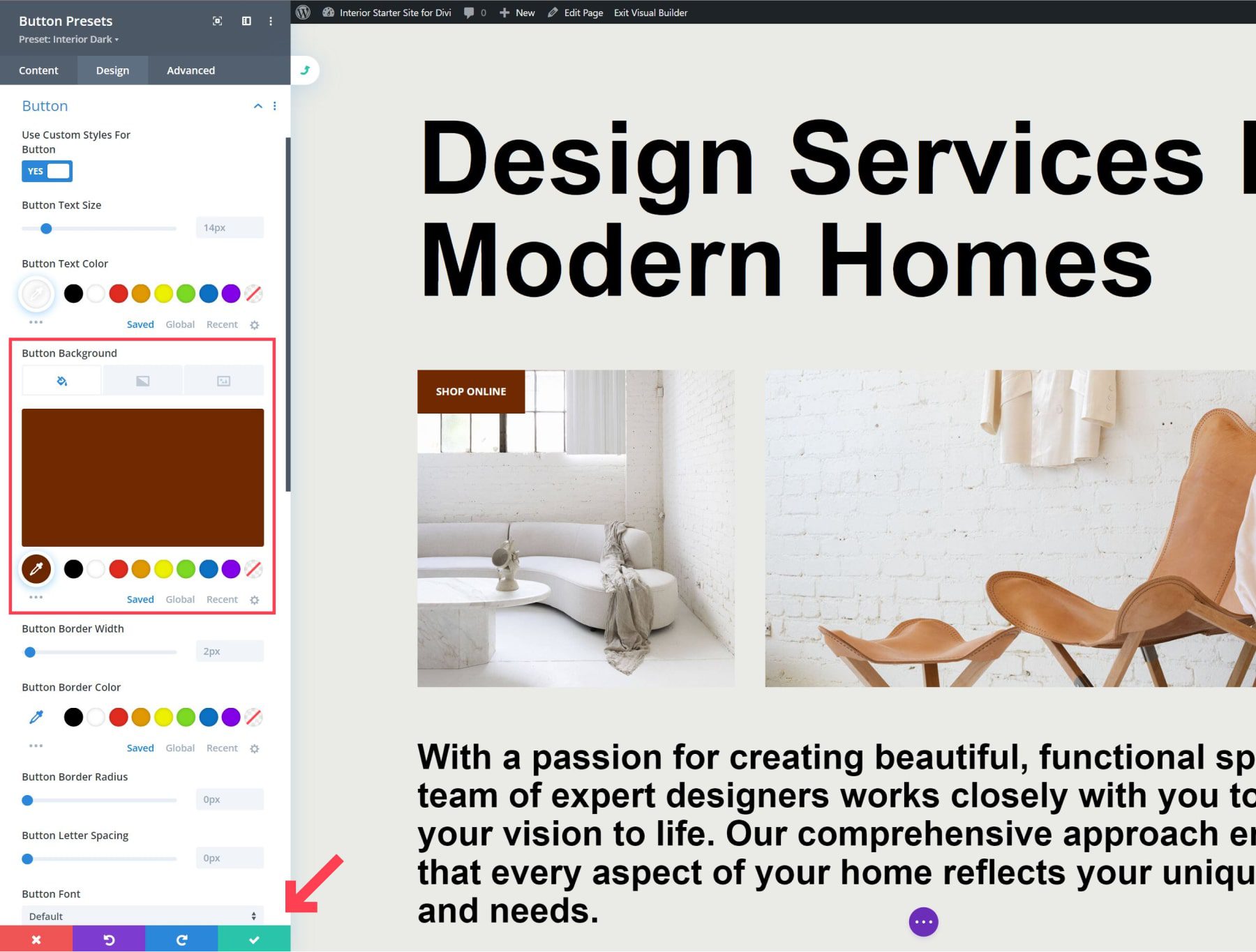Viewport: 1256px width, 952px height.
Task: Click the Button Border Width value field
Action: 229,651
